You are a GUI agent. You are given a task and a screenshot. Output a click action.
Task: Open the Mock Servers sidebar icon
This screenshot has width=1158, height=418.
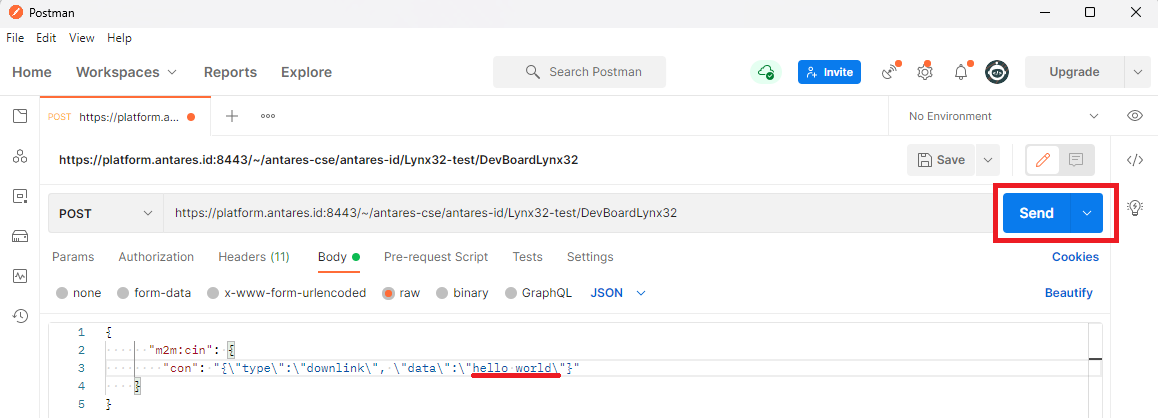pos(20,236)
